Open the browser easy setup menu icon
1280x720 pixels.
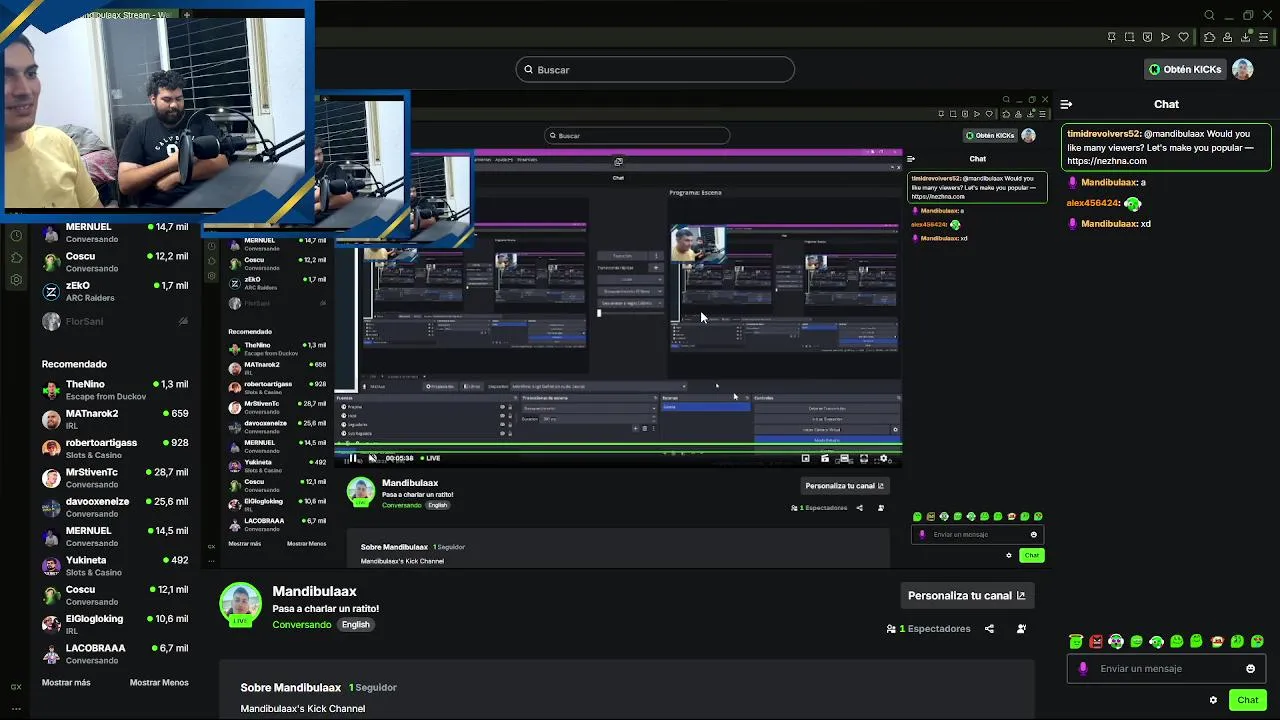pyautogui.click(x=1265, y=38)
